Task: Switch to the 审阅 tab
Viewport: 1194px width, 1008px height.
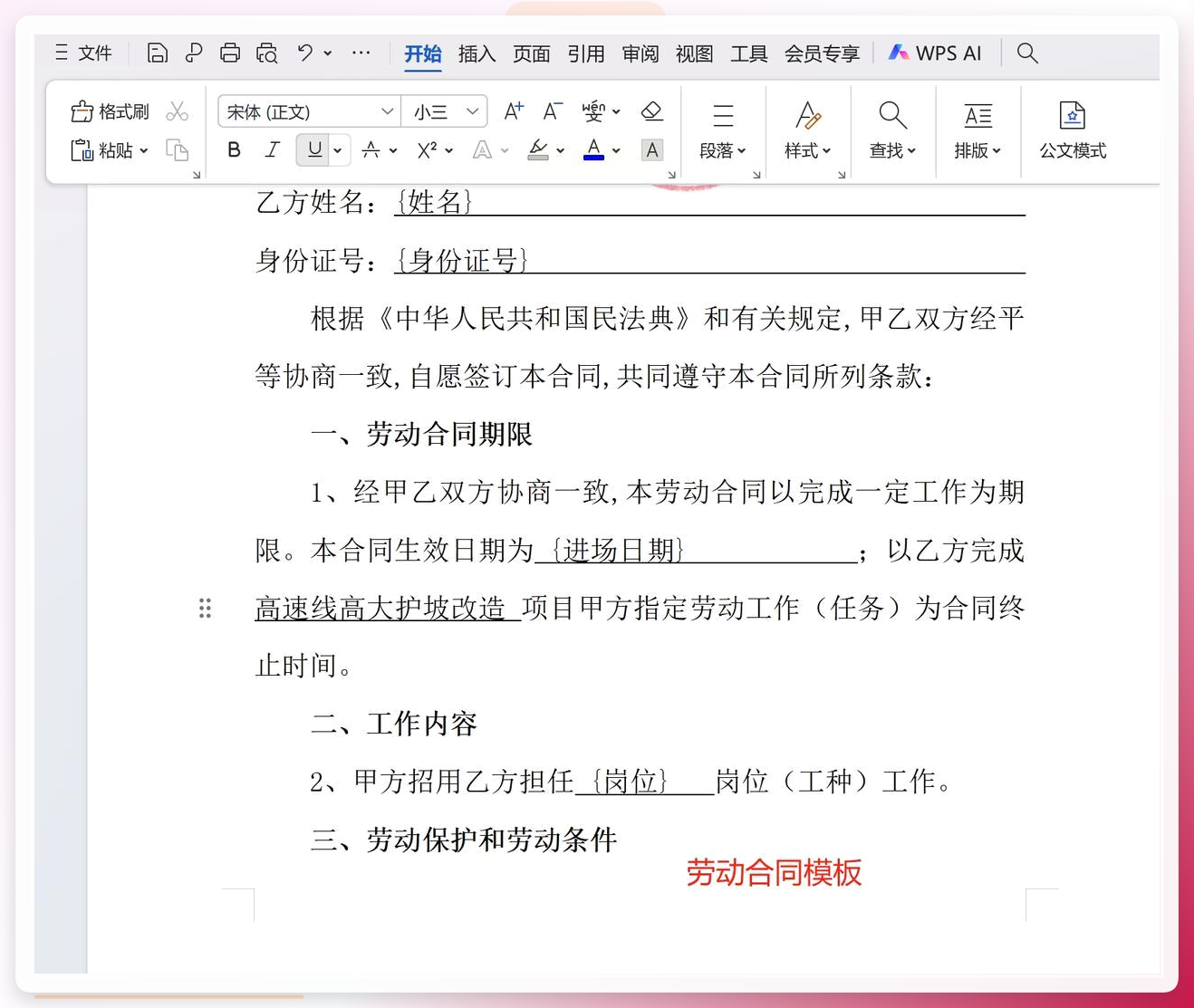Action: [x=640, y=53]
